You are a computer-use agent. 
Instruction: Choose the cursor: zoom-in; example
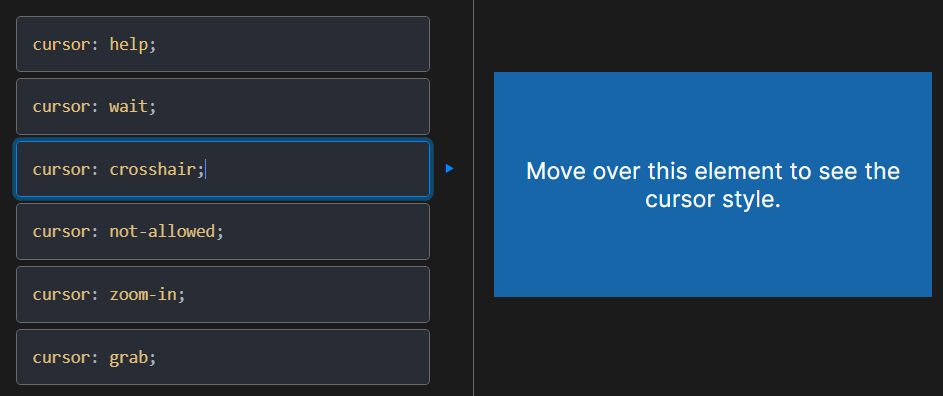[223, 294]
